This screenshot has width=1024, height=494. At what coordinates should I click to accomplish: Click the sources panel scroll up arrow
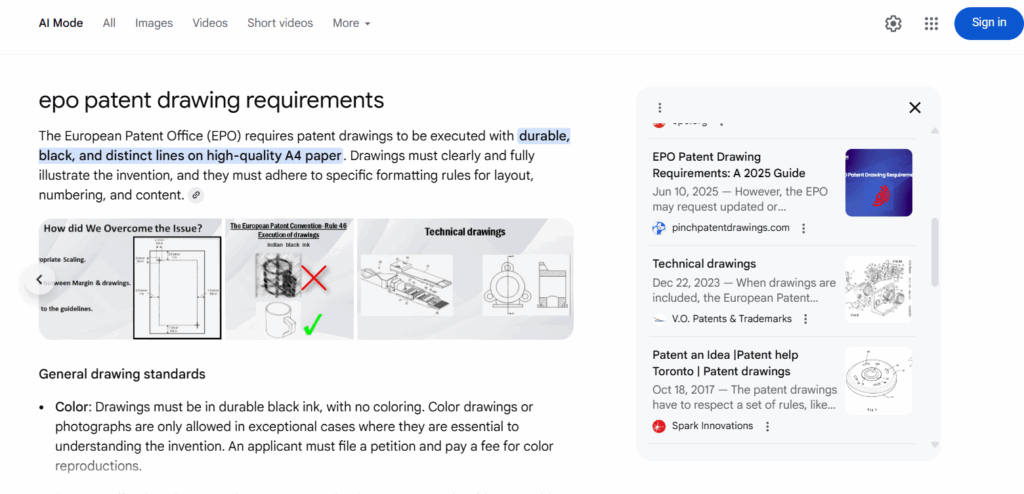935,131
